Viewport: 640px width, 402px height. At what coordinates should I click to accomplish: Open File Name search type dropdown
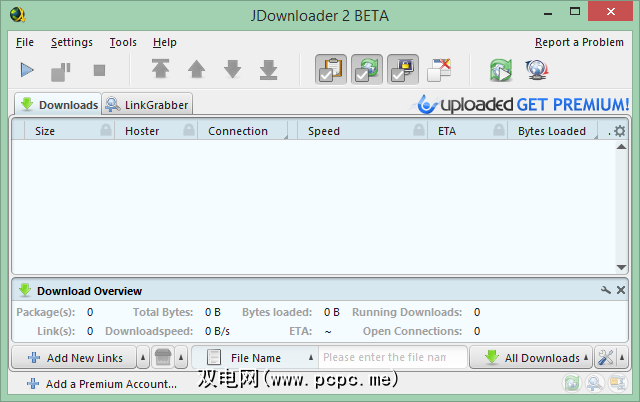click(x=255, y=358)
